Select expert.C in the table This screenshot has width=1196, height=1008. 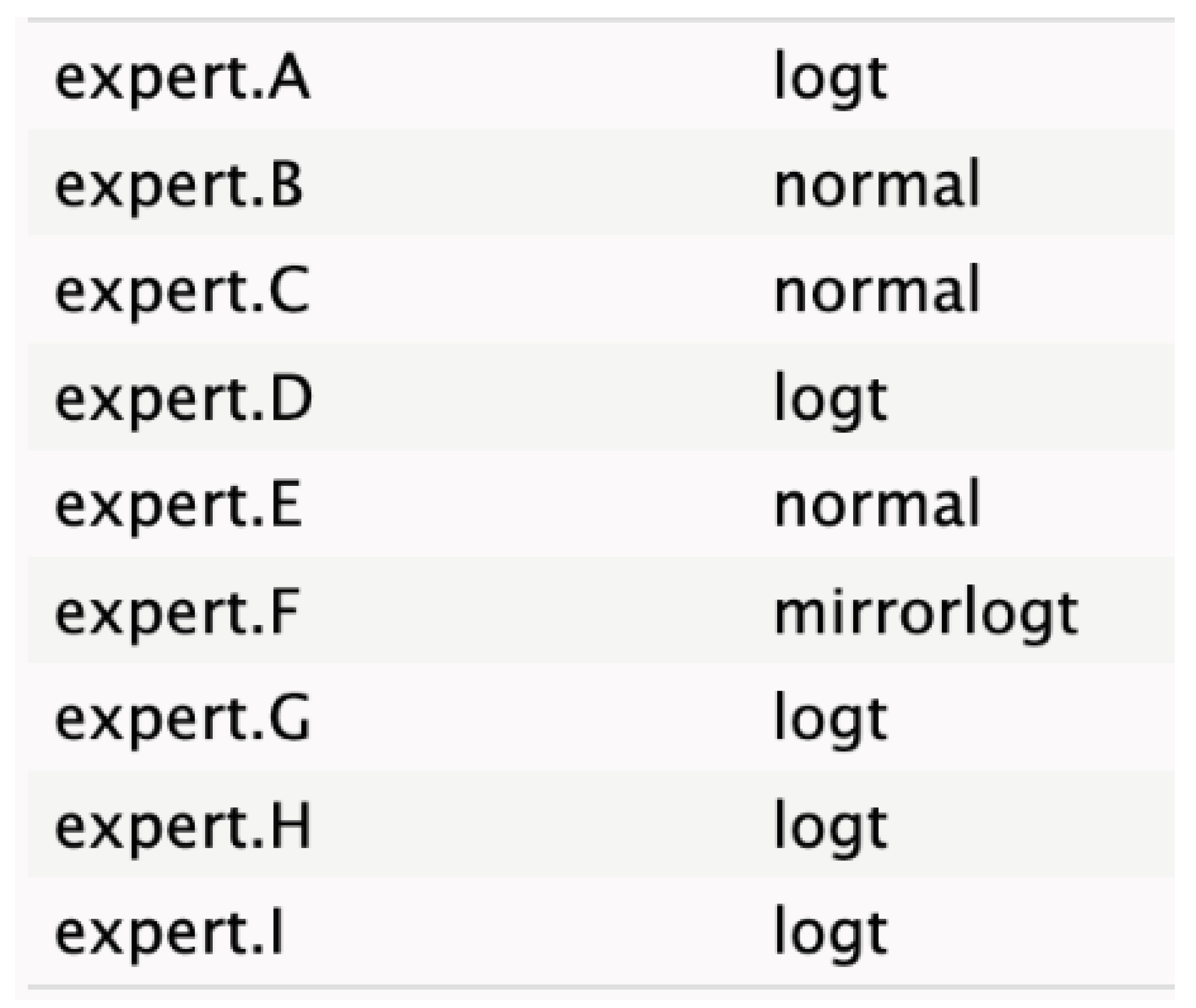[182, 292]
